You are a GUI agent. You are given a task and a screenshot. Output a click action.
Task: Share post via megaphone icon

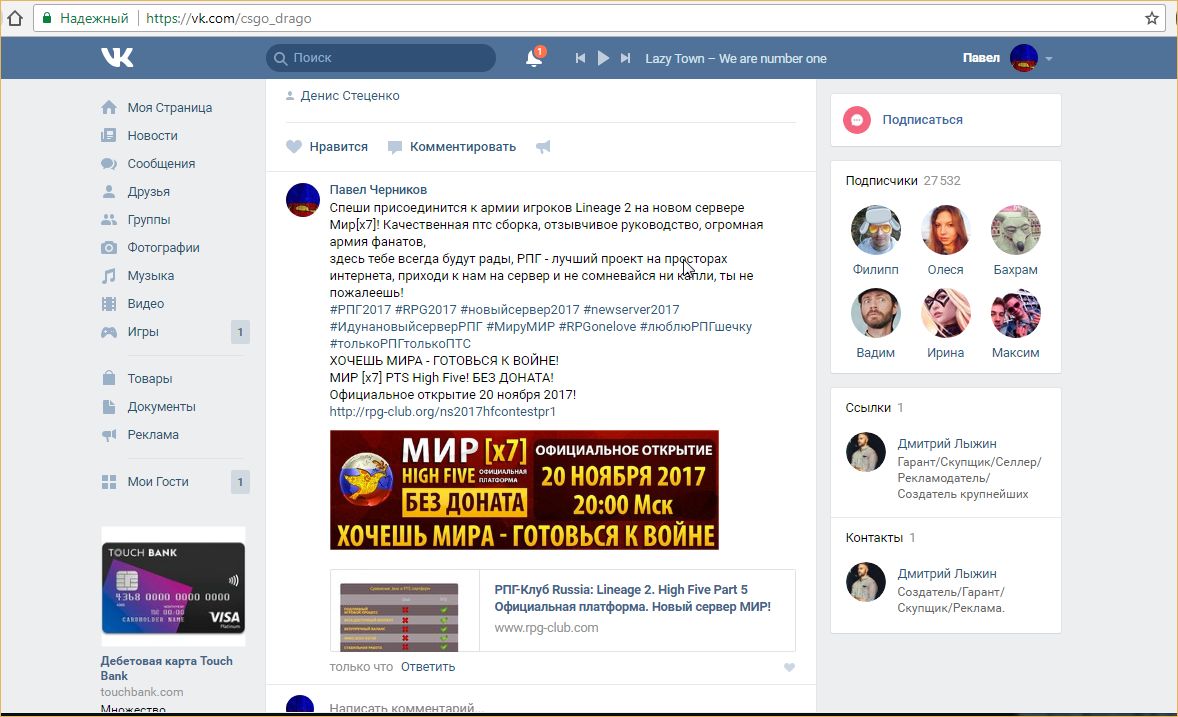point(543,147)
